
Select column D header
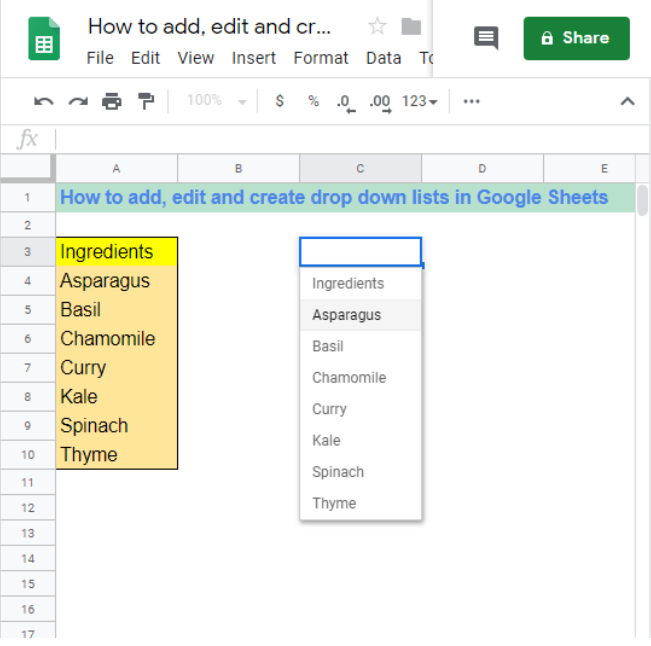pos(482,169)
